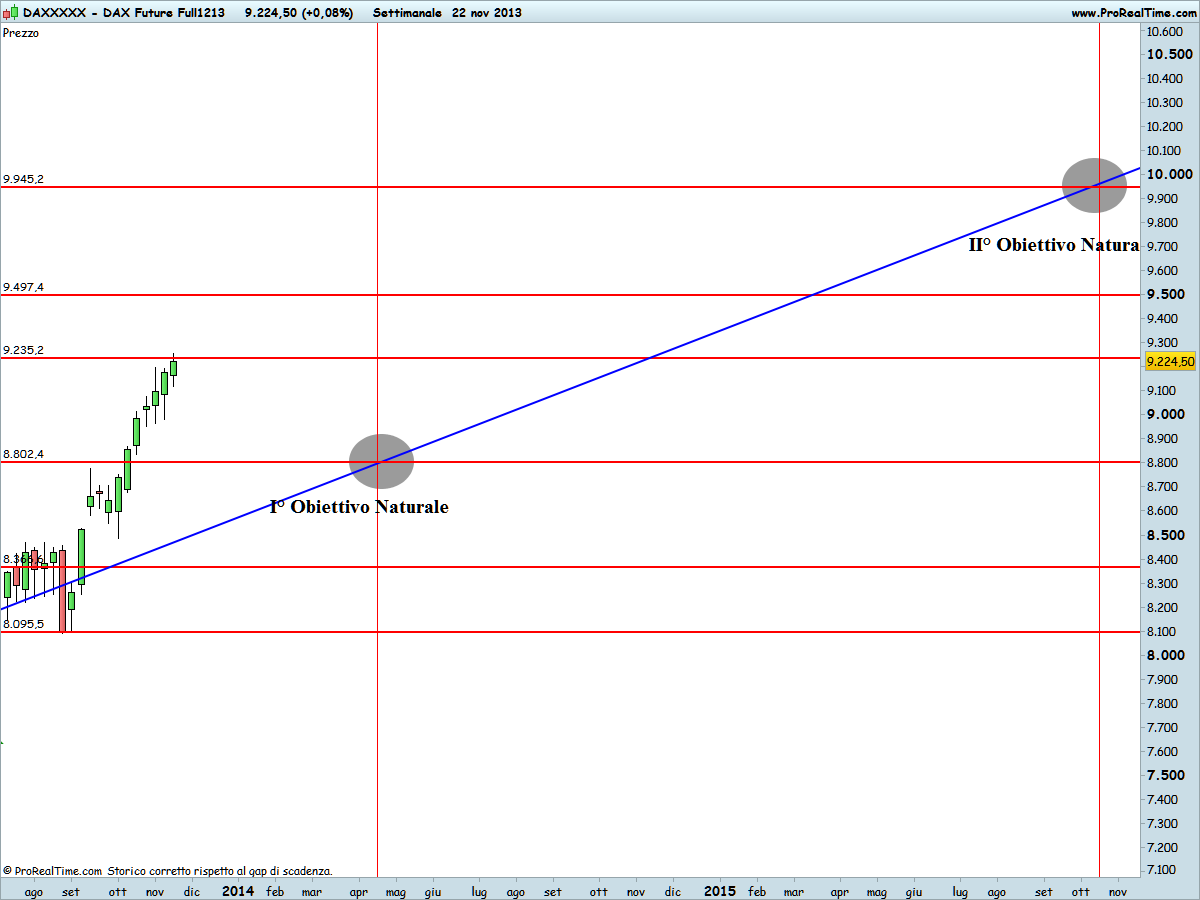Click the II° Obiettivo Natura annotation
This screenshot has width=1200, height=900.
[x=1054, y=244]
